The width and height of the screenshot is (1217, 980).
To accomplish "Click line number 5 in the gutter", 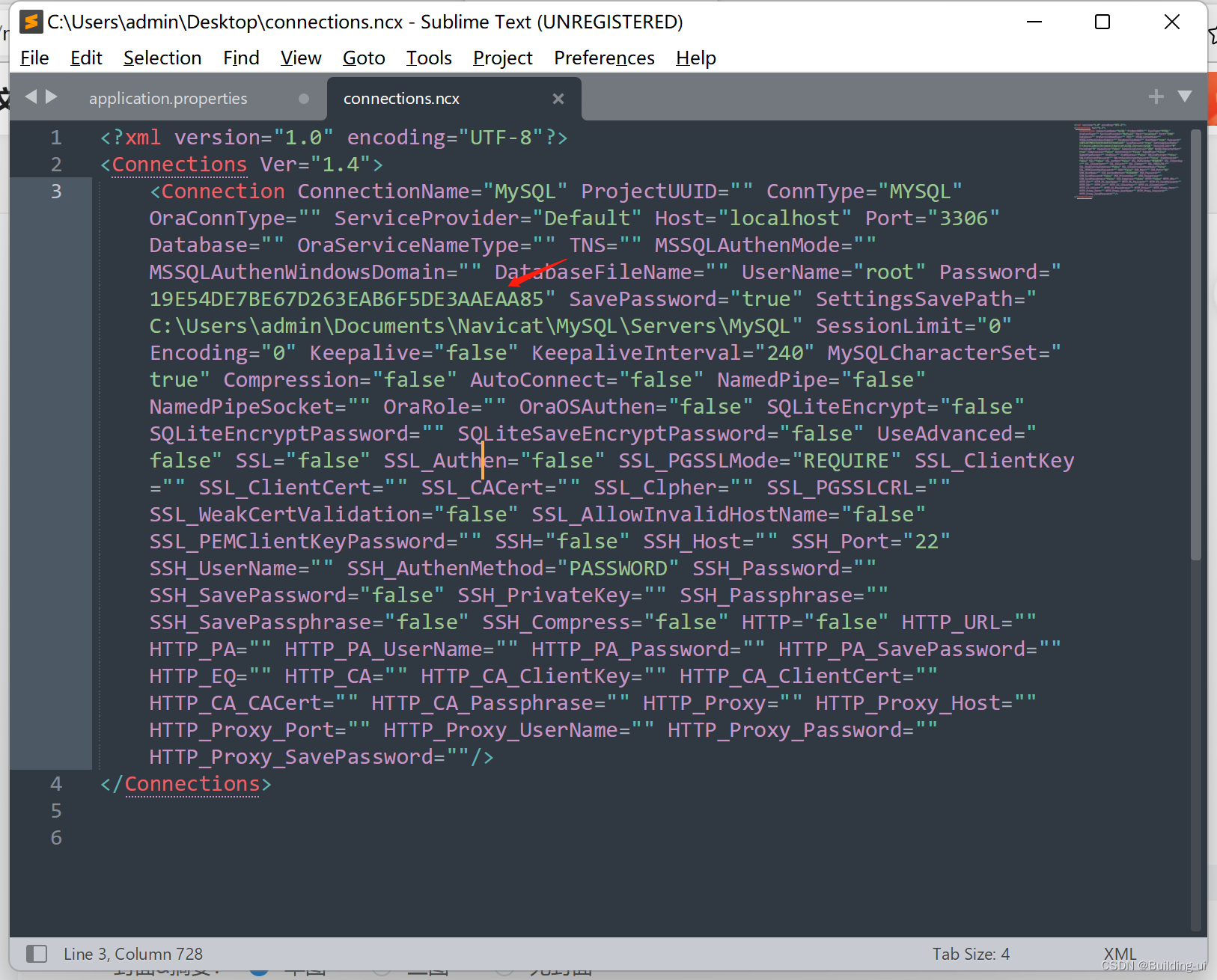I will pyautogui.click(x=56, y=811).
